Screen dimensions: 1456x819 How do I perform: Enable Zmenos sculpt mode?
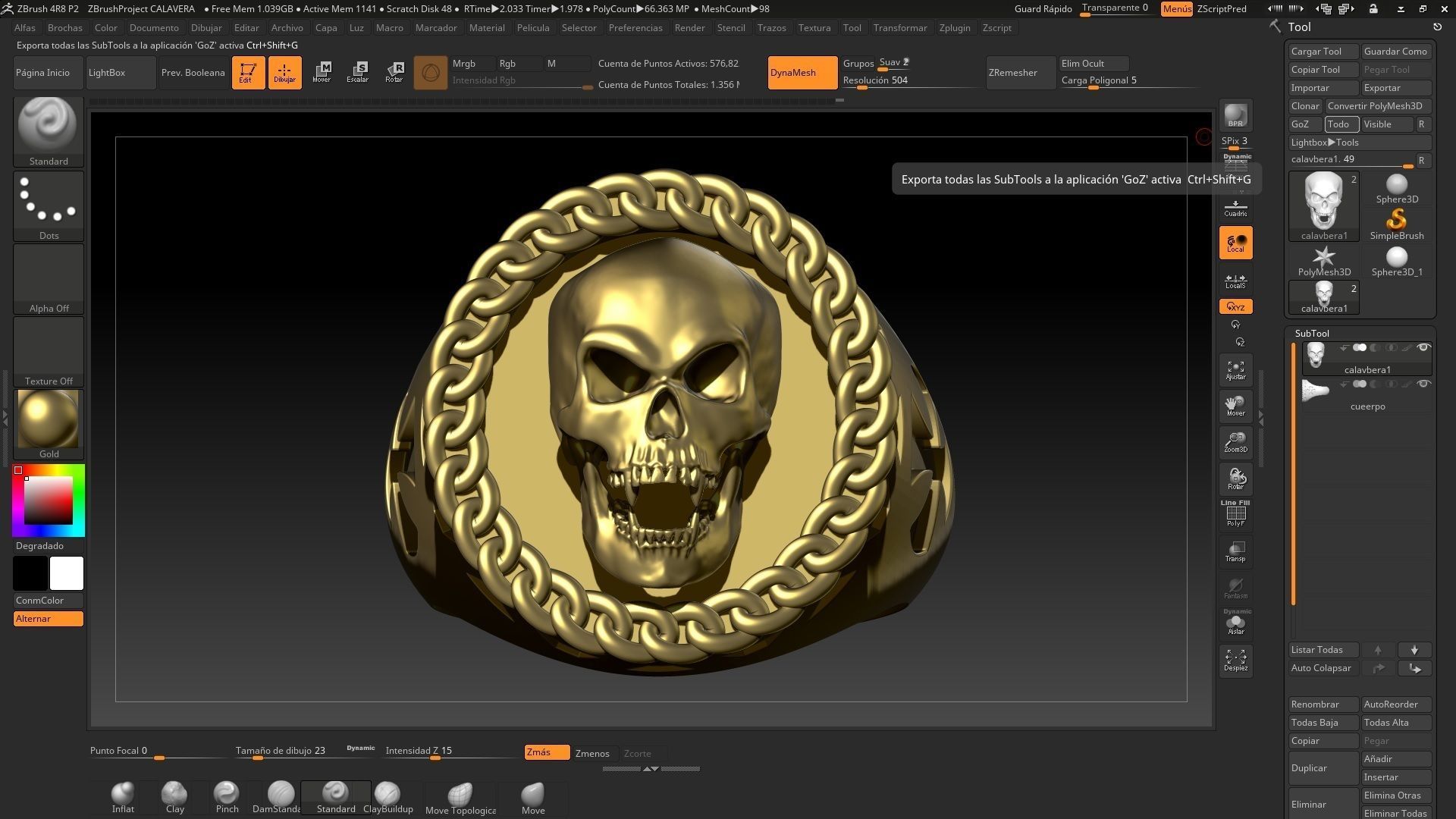(592, 753)
